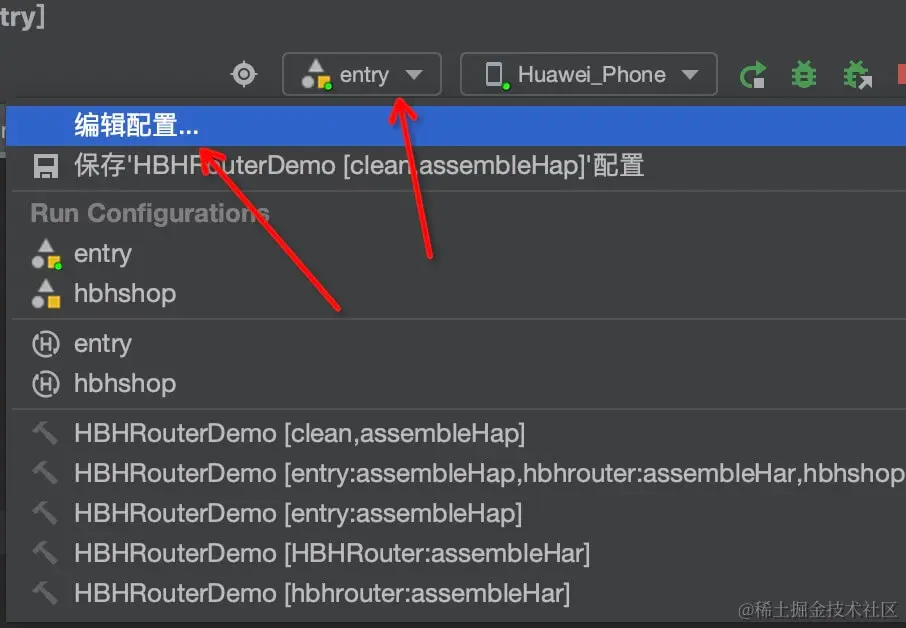This screenshot has height=628, width=906.
Task: Open the entry run configuration dropdown
Action: [362, 74]
